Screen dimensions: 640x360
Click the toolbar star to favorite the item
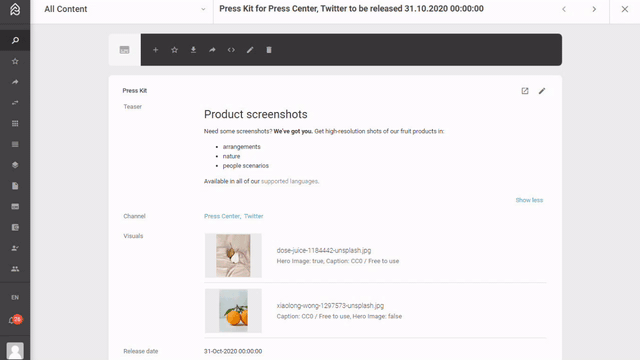click(x=175, y=50)
